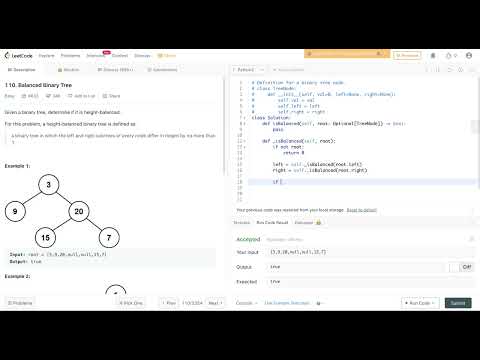480x360 pixels.
Task: Collapse the isBalanced function fold arrow
Action: coord(245,124)
